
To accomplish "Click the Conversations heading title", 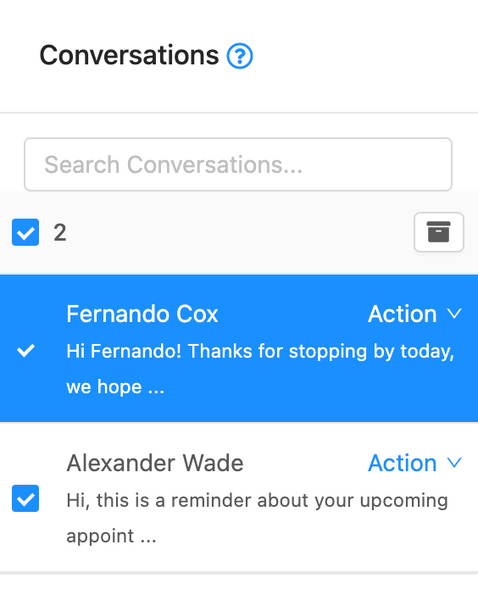I will click(x=129, y=55).
